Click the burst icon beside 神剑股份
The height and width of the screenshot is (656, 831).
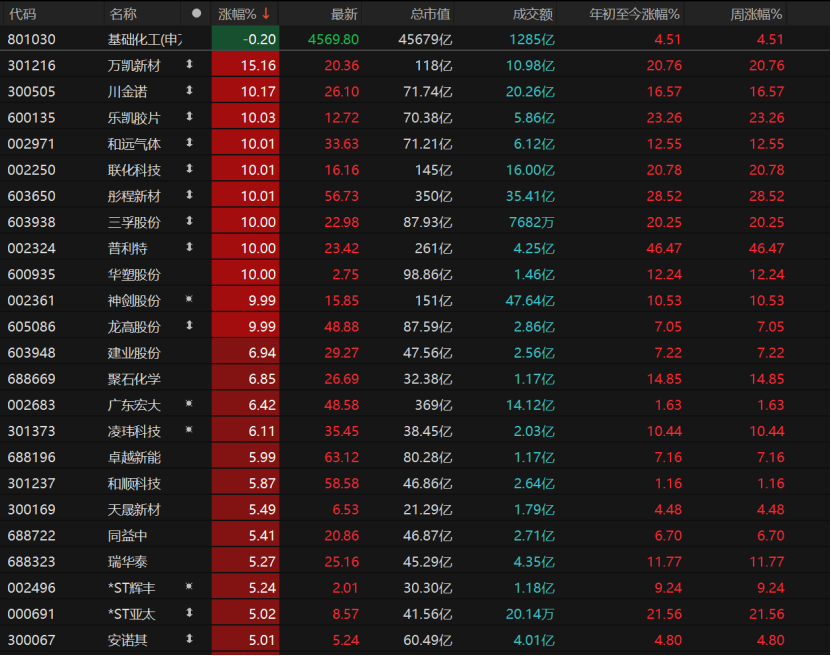tap(189, 300)
